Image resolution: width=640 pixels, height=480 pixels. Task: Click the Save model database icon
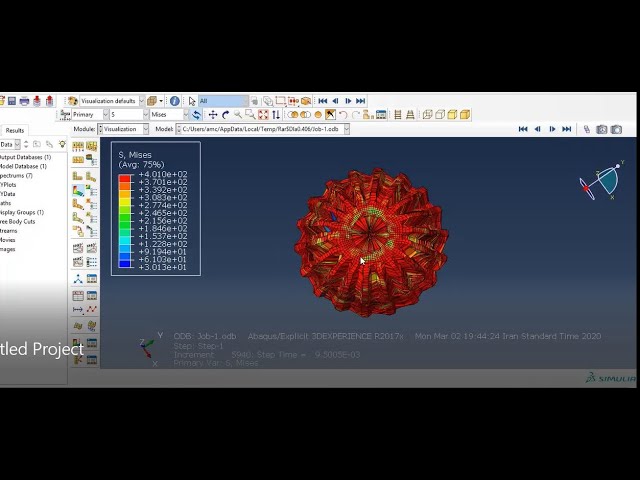coord(12,101)
